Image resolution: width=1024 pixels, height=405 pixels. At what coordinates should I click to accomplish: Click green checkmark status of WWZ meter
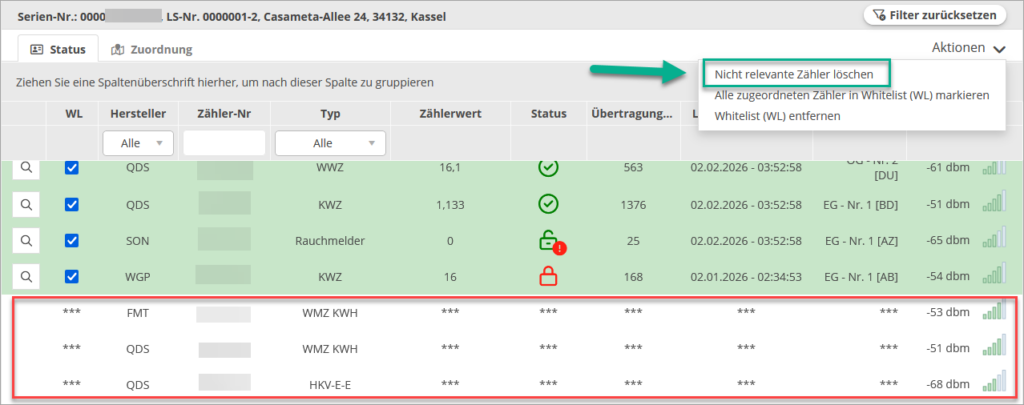tap(547, 168)
